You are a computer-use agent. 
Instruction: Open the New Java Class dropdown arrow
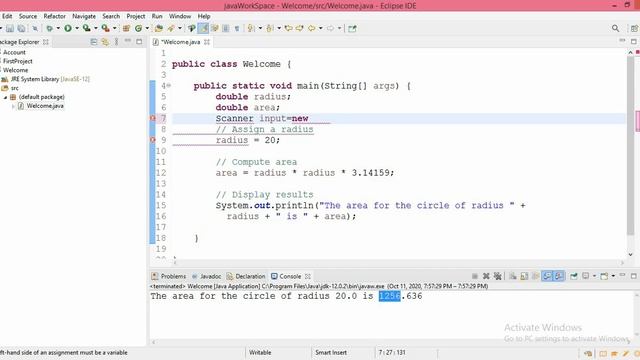(x=147, y=28)
